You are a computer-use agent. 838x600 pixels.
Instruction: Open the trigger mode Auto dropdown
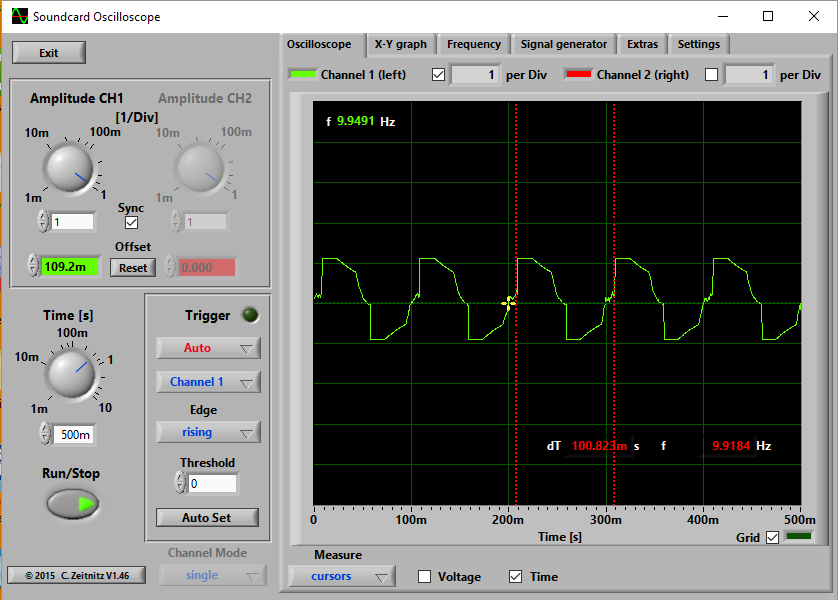[x=207, y=348]
